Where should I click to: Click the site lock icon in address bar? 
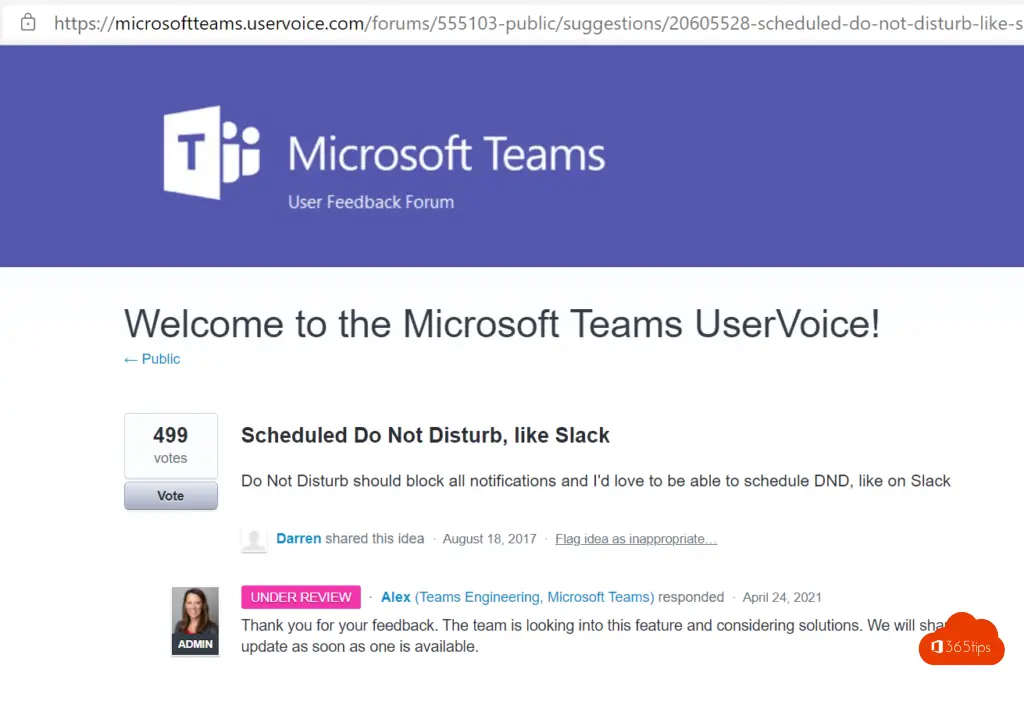coord(28,23)
